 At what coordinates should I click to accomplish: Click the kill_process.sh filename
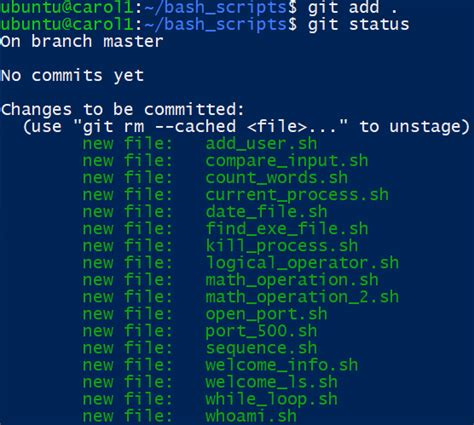(x=282, y=246)
